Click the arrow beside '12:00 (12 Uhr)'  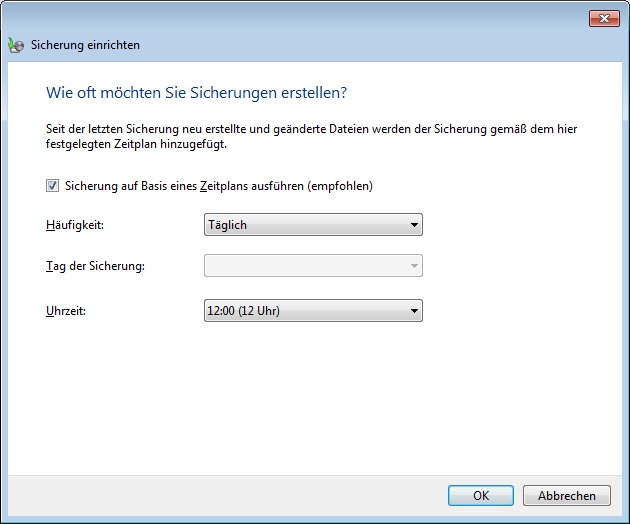click(414, 311)
